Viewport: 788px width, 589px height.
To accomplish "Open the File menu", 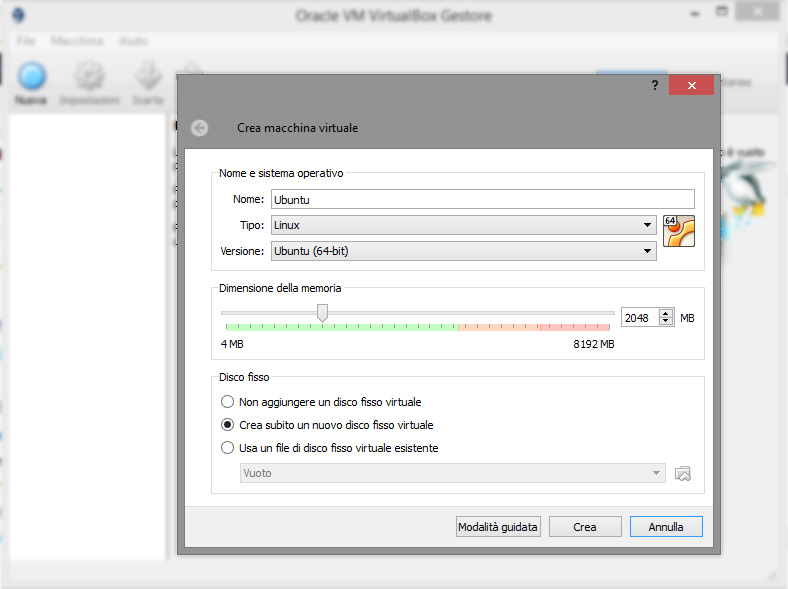I will pyautogui.click(x=26, y=41).
